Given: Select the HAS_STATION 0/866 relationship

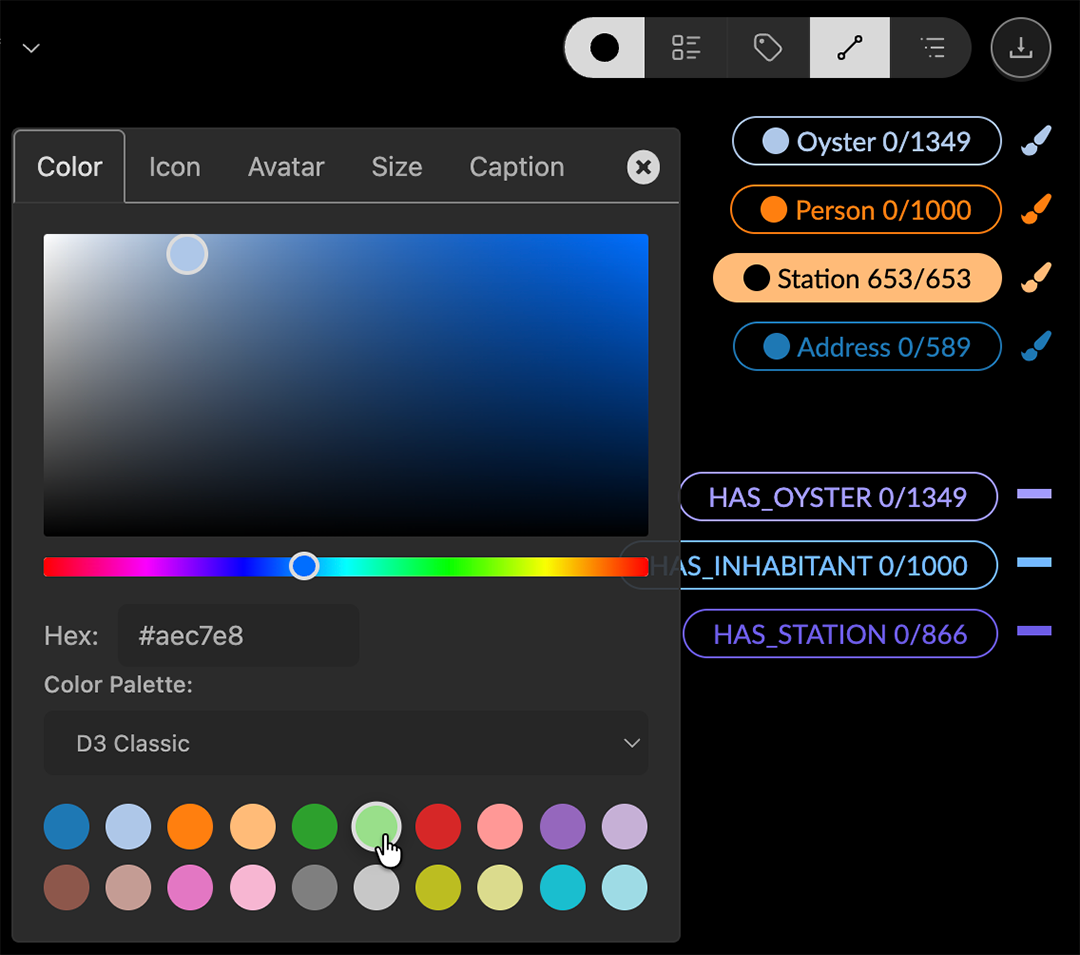Looking at the screenshot, I should tap(840, 634).
